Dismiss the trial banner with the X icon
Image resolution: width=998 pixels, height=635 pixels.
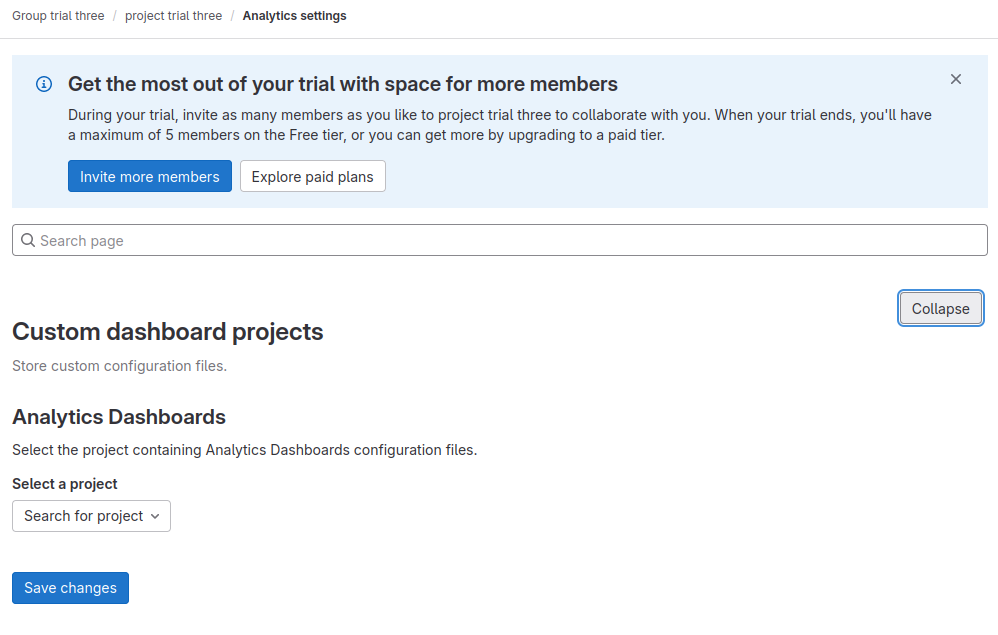tap(956, 79)
